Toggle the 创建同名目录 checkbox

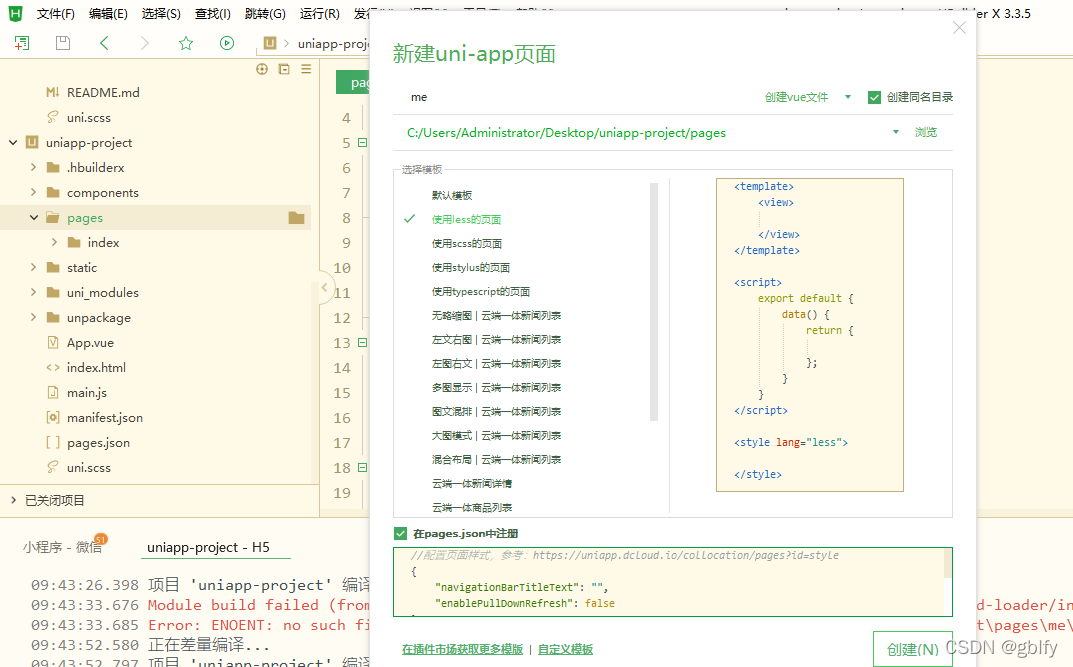pyautogui.click(x=874, y=97)
